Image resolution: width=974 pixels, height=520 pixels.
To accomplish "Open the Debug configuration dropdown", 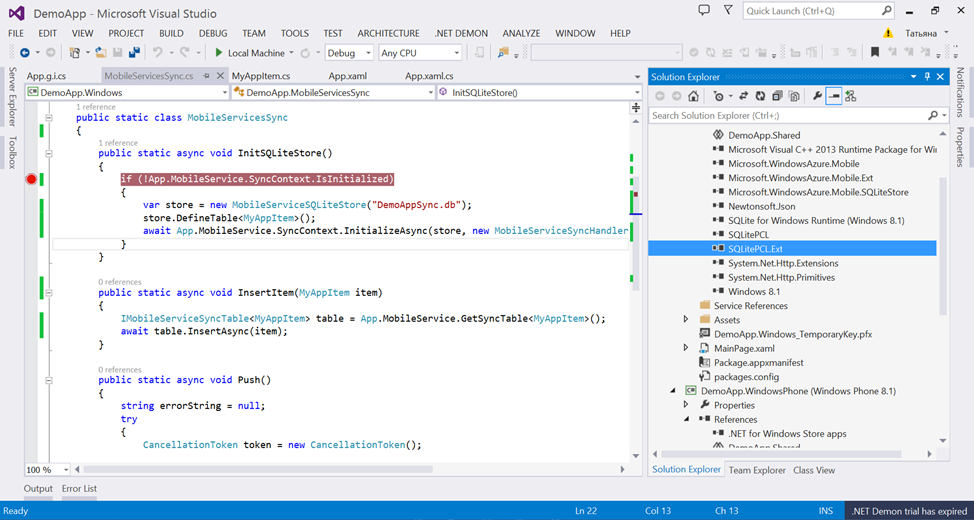I will (x=348, y=53).
